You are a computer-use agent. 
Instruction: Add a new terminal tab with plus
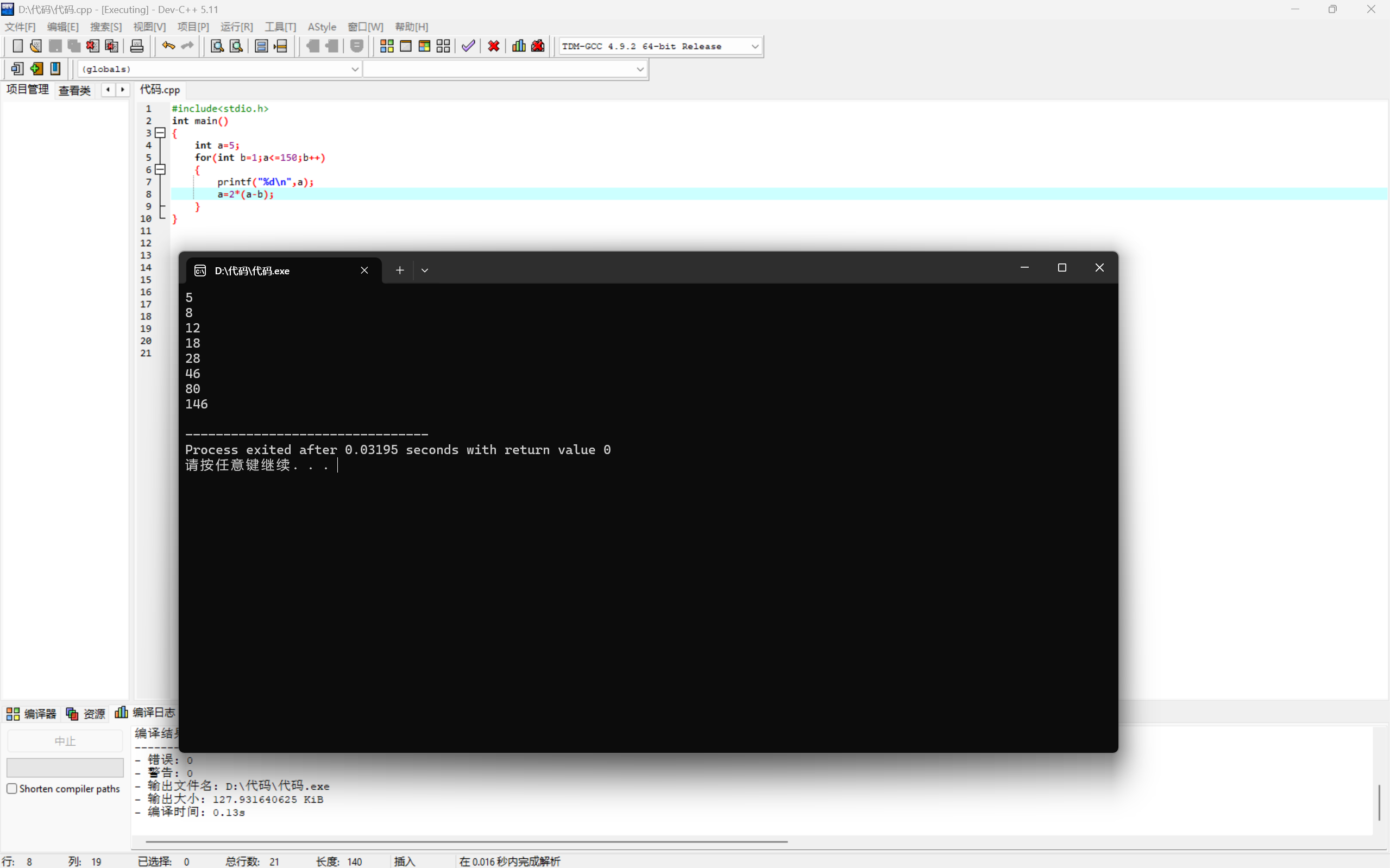400,271
